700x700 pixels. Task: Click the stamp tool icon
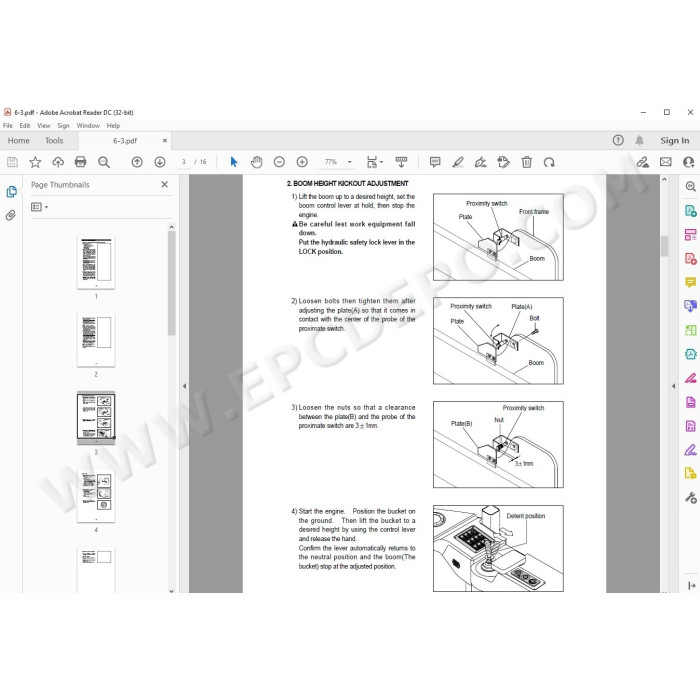(x=504, y=162)
